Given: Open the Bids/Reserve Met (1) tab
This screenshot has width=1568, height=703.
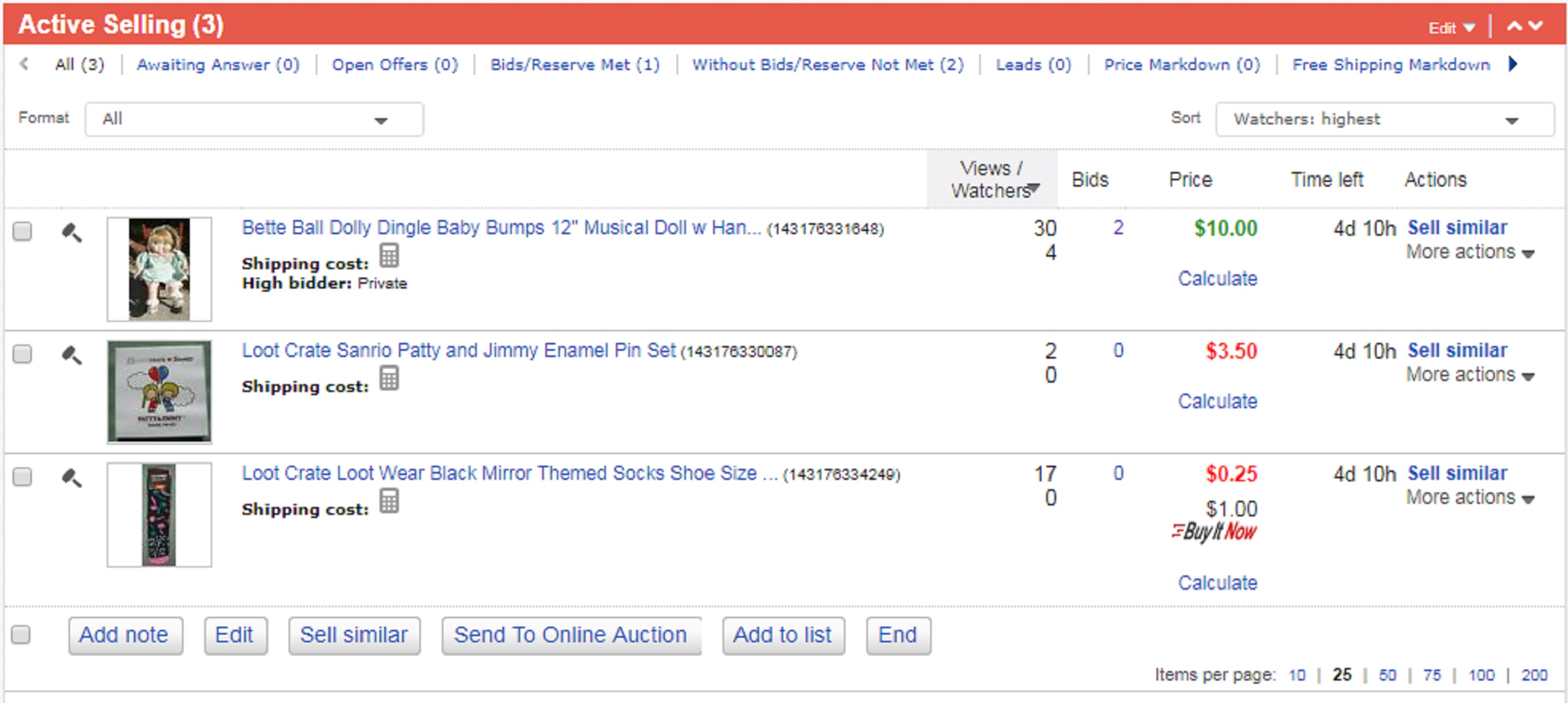Looking at the screenshot, I should pyautogui.click(x=575, y=64).
